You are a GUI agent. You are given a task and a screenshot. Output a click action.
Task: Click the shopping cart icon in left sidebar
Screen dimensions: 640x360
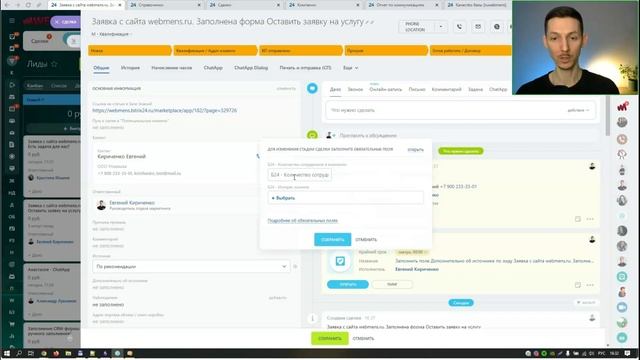pos(12,324)
